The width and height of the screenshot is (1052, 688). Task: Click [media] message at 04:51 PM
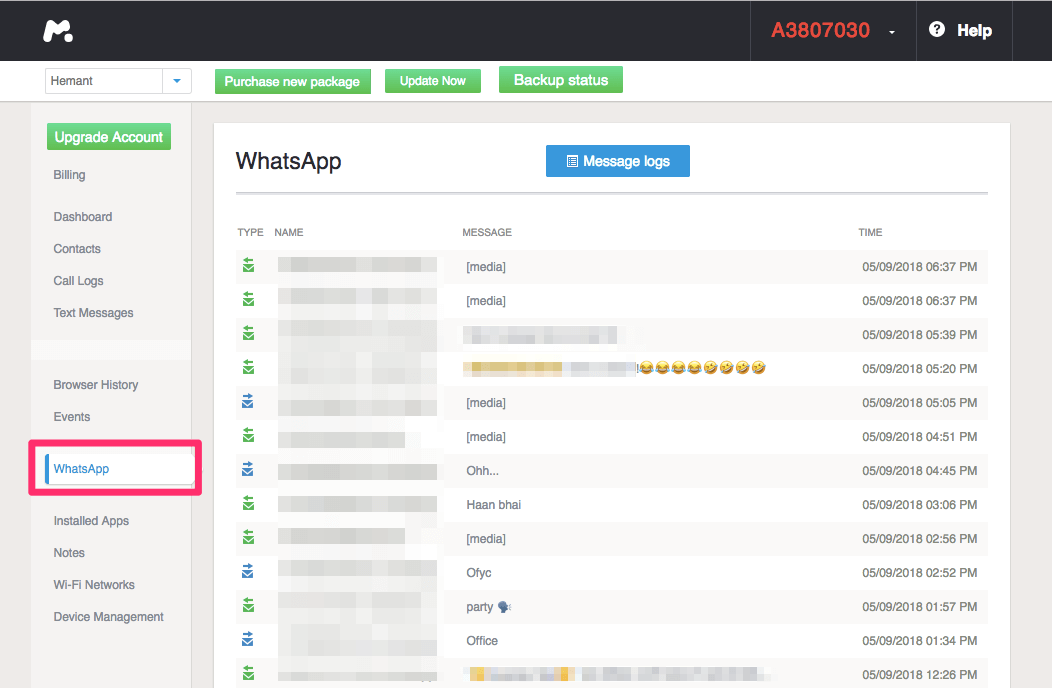coord(486,437)
